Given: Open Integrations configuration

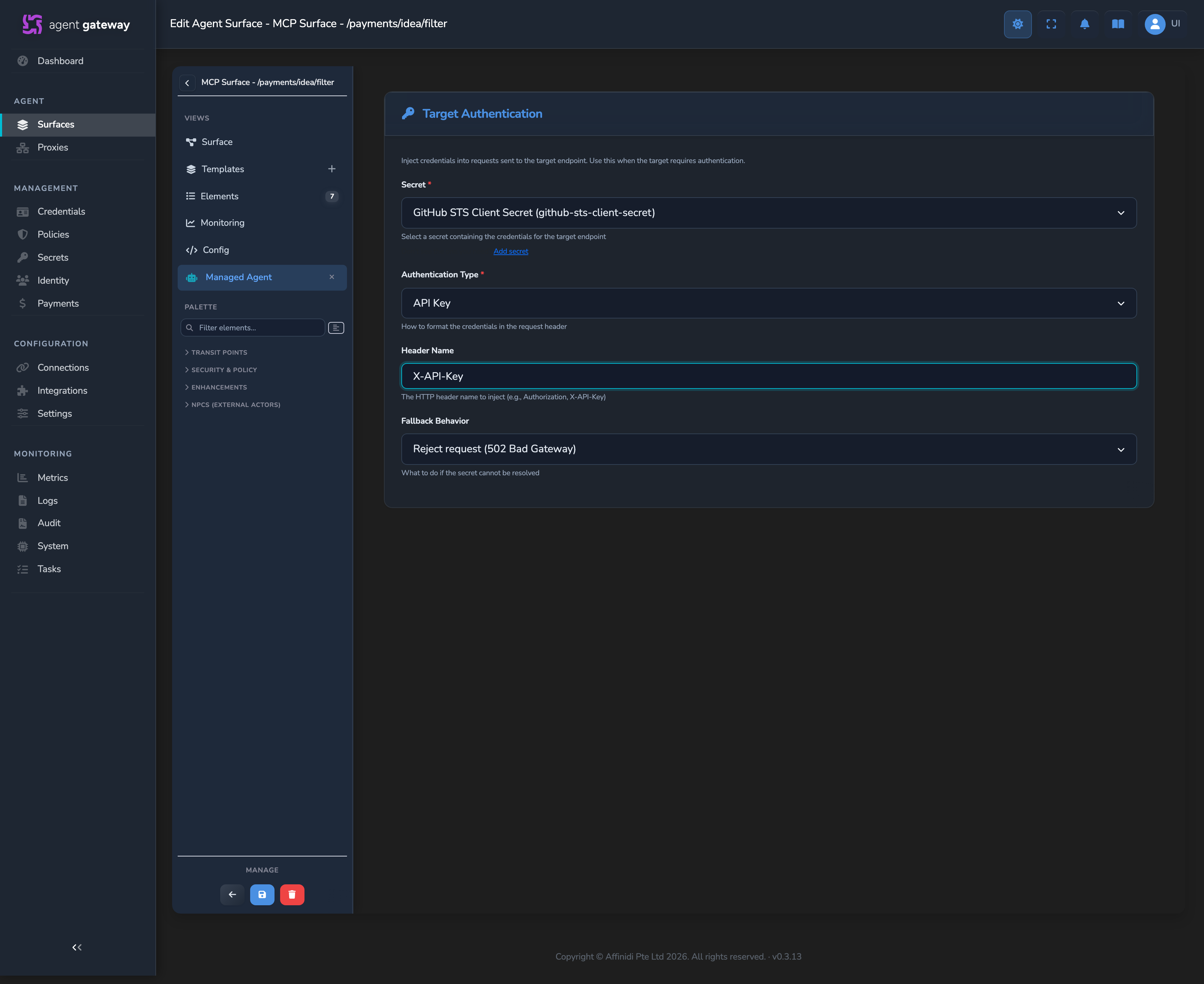Looking at the screenshot, I should [78, 391].
